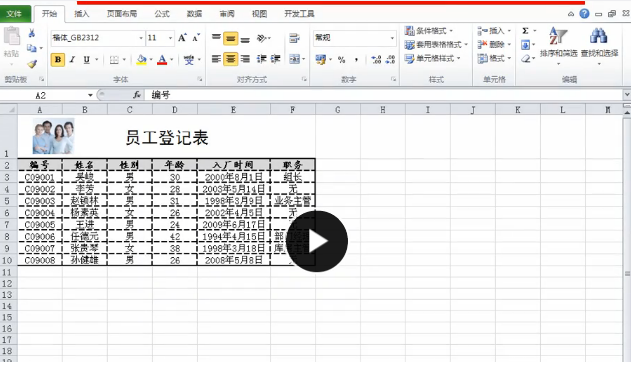
Task: Apply percent style icon
Action: [x=342, y=60]
